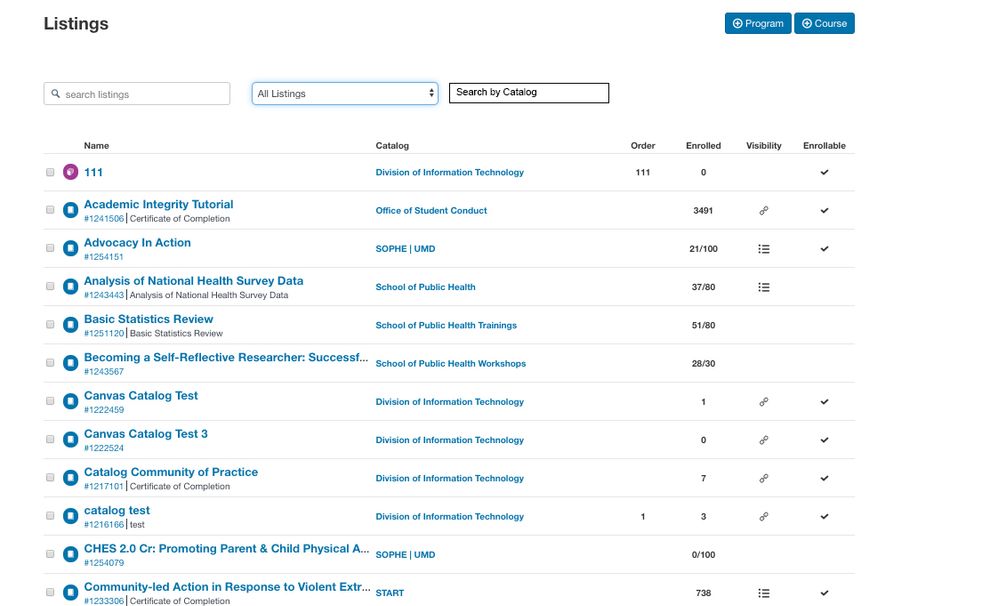998x606 pixels.
Task: Click link visibility icon for Academic Integrity Tutorial
Action: 764,211
